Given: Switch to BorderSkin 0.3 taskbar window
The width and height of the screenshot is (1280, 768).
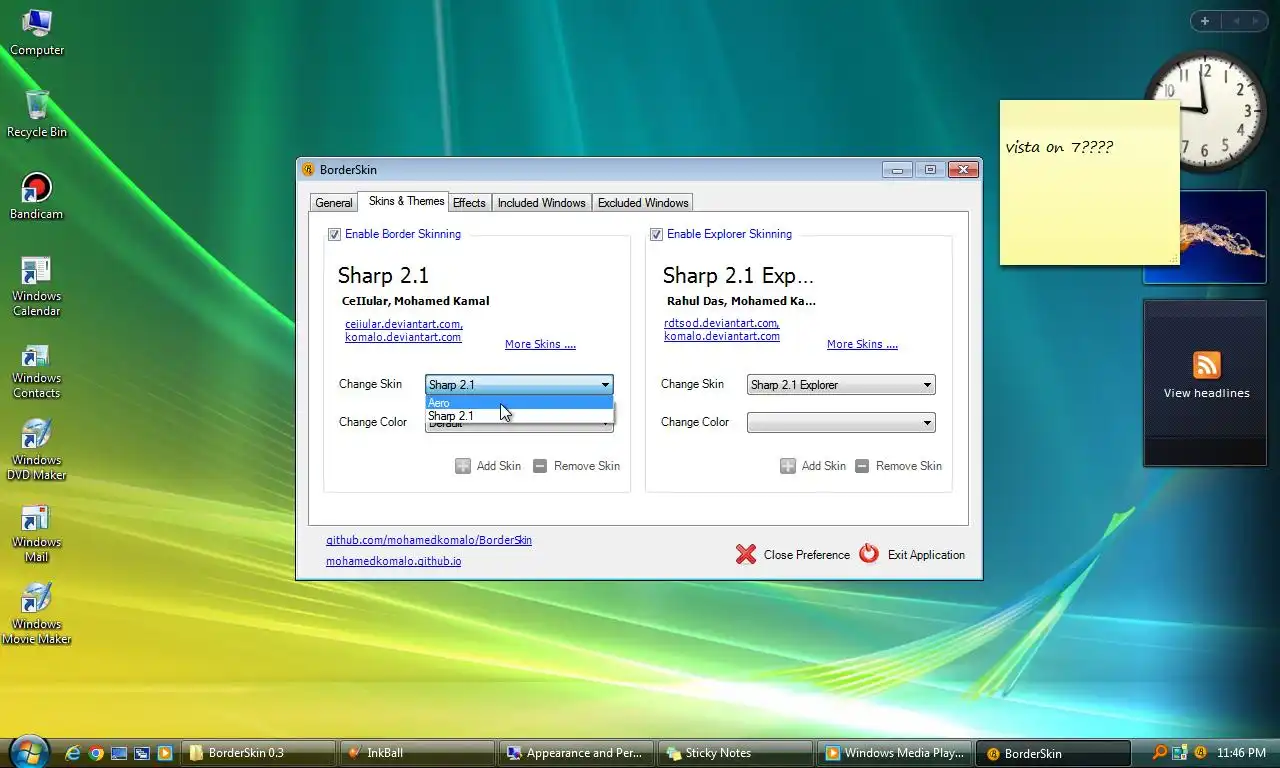Looking at the screenshot, I should [x=258, y=753].
